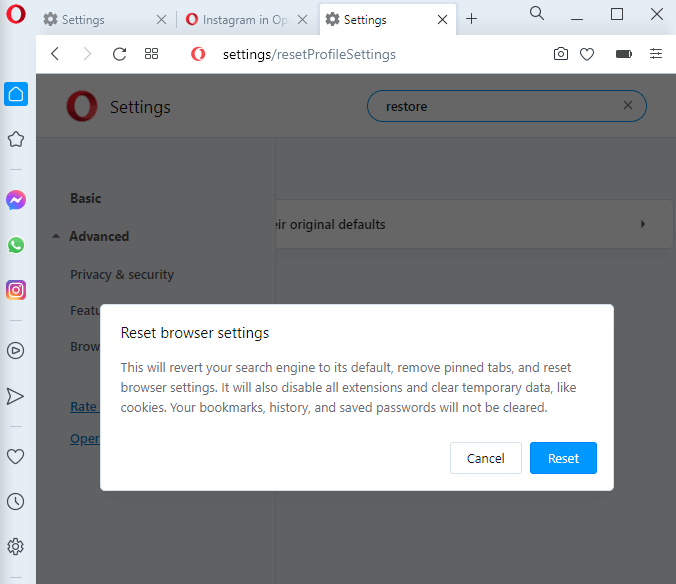Click the Opera icon in address bar
The height and width of the screenshot is (584, 676).
point(198,54)
